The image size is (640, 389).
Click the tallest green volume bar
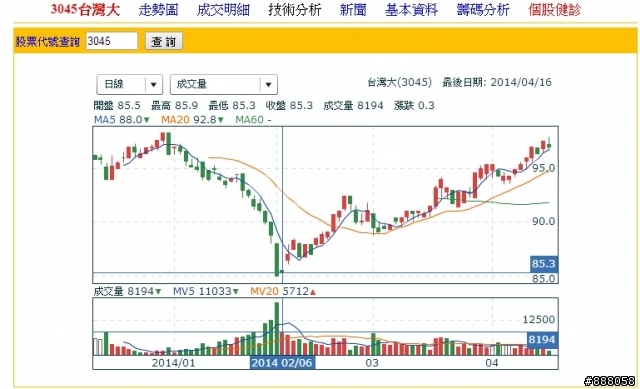tap(277, 329)
